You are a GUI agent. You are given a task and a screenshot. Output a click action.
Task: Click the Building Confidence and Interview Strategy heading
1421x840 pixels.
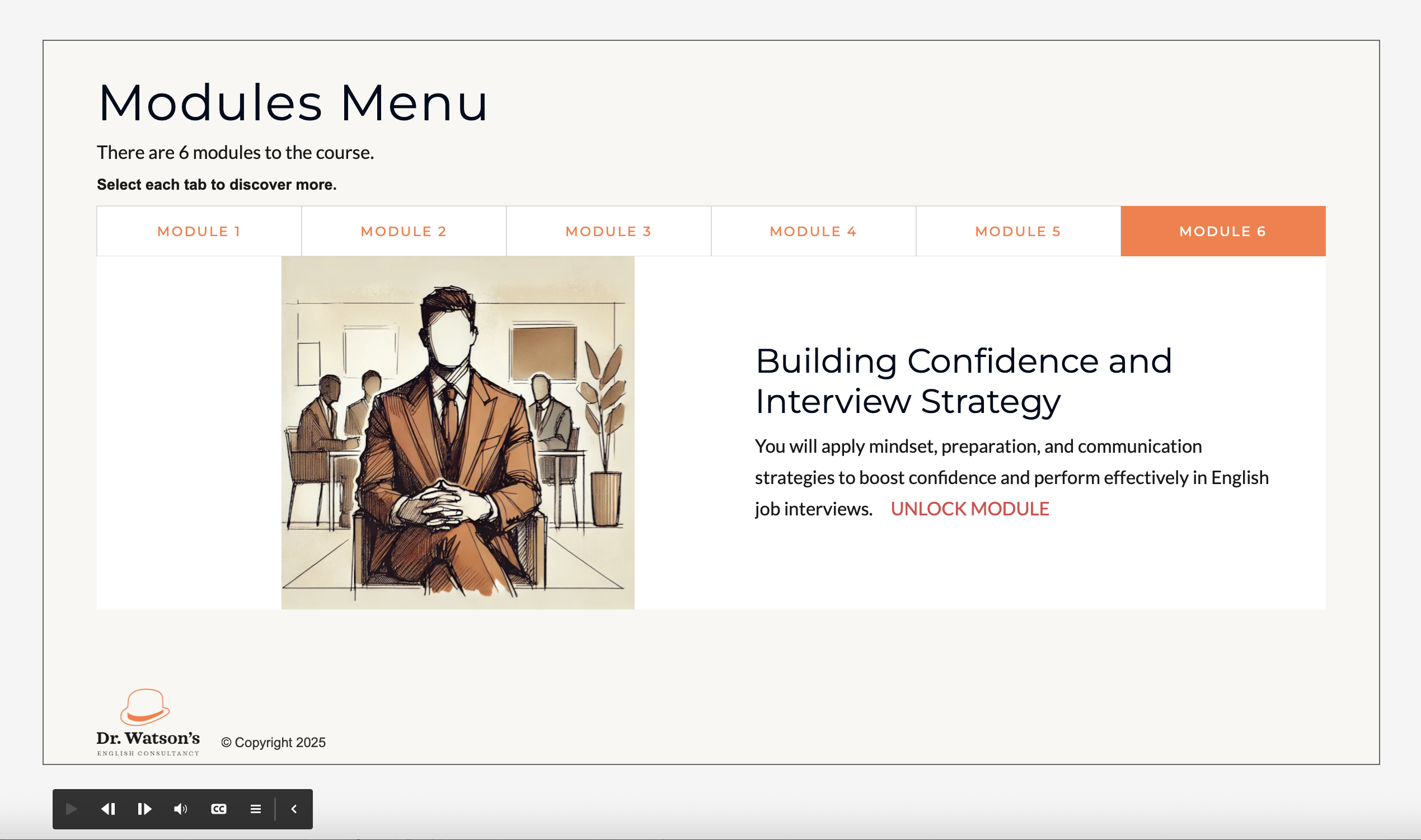963,381
